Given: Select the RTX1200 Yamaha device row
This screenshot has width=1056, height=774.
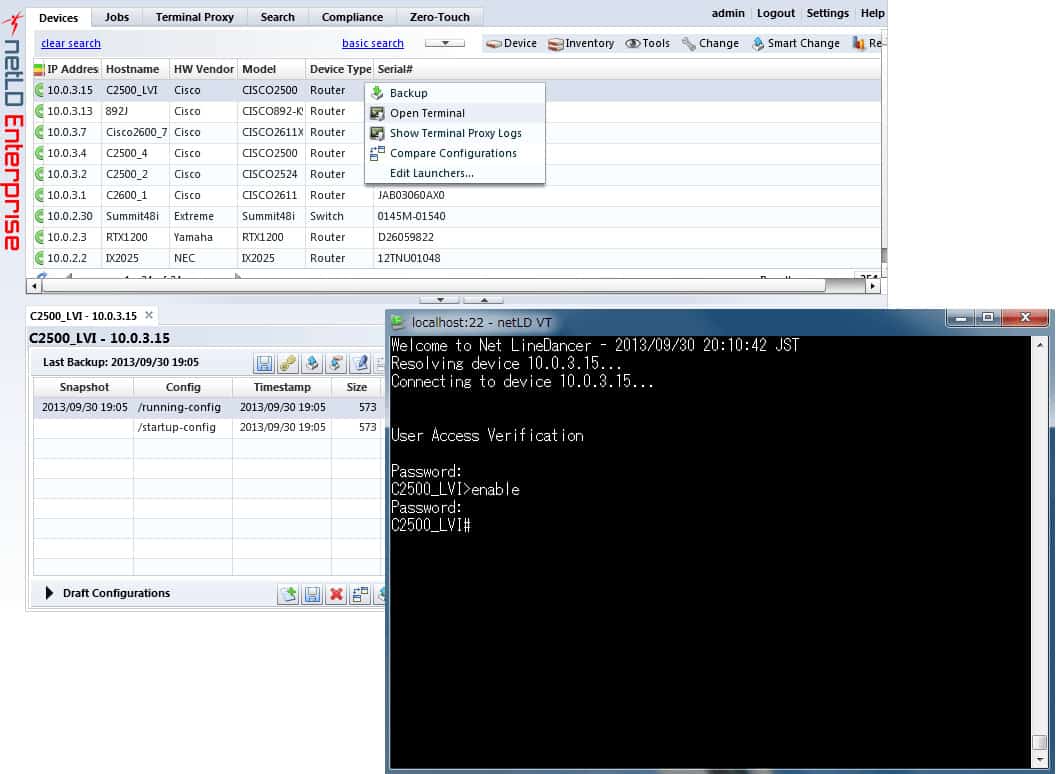Looking at the screenshot, I should tap(457, 237).
